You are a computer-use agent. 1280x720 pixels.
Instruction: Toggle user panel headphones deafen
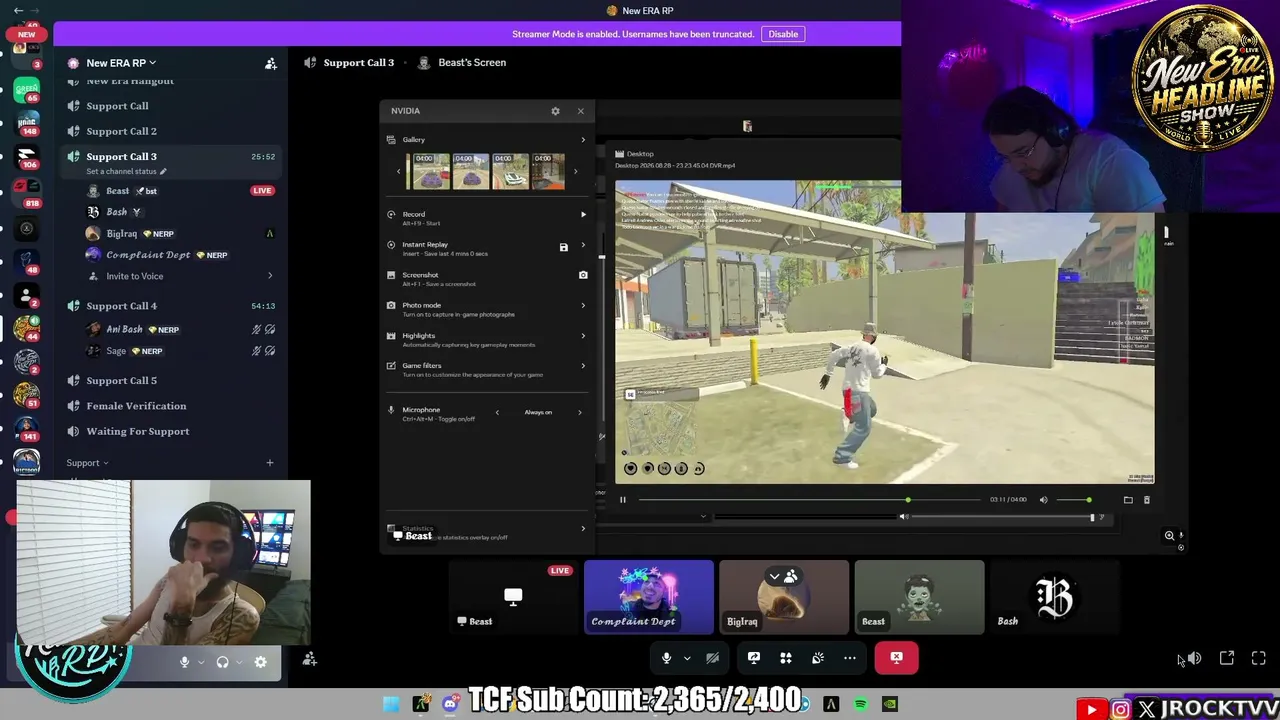(x=222, y=662)
